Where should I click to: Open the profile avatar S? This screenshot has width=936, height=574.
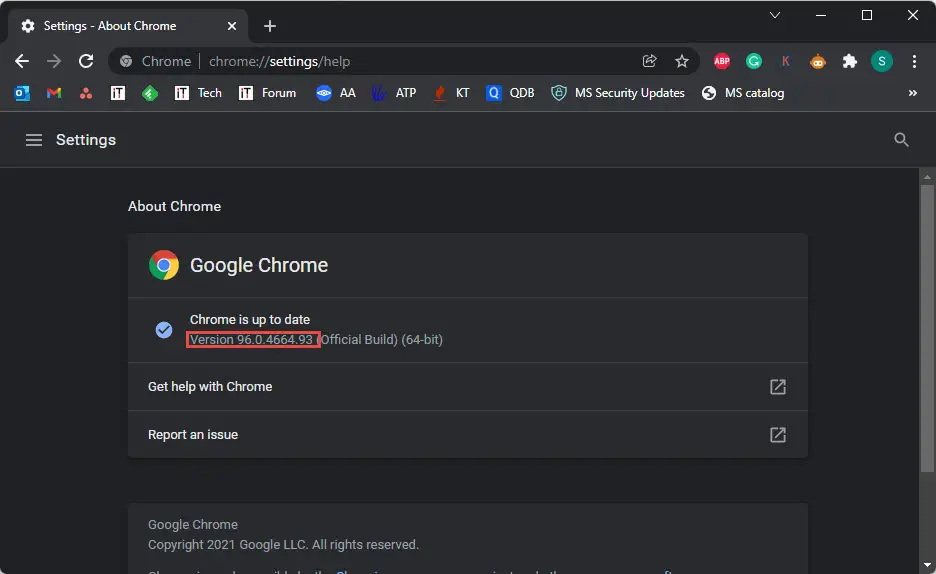point(882,61)
